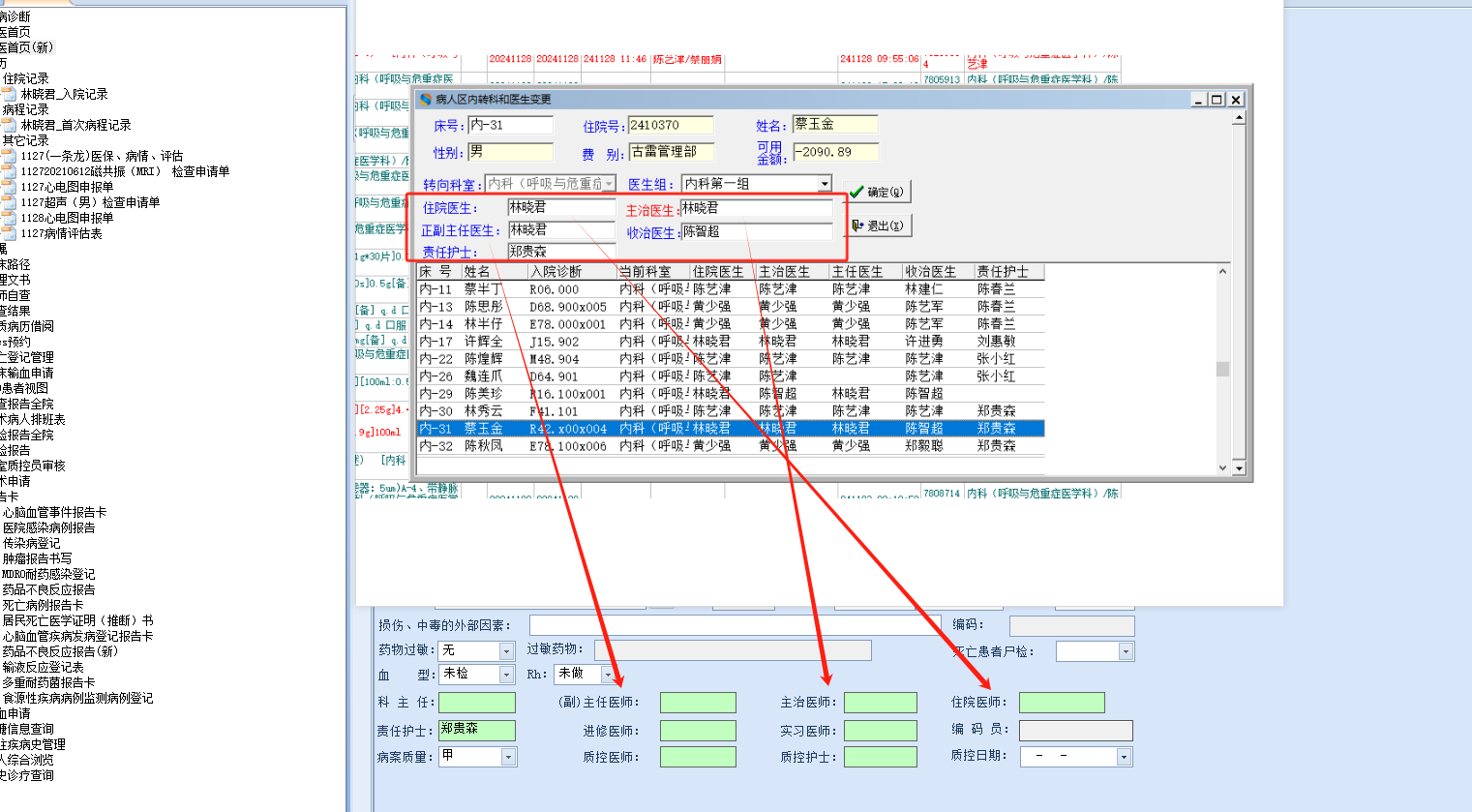1472x812 pixels.
Task: Select table row for bed 内-11
Action: (731, 289)
